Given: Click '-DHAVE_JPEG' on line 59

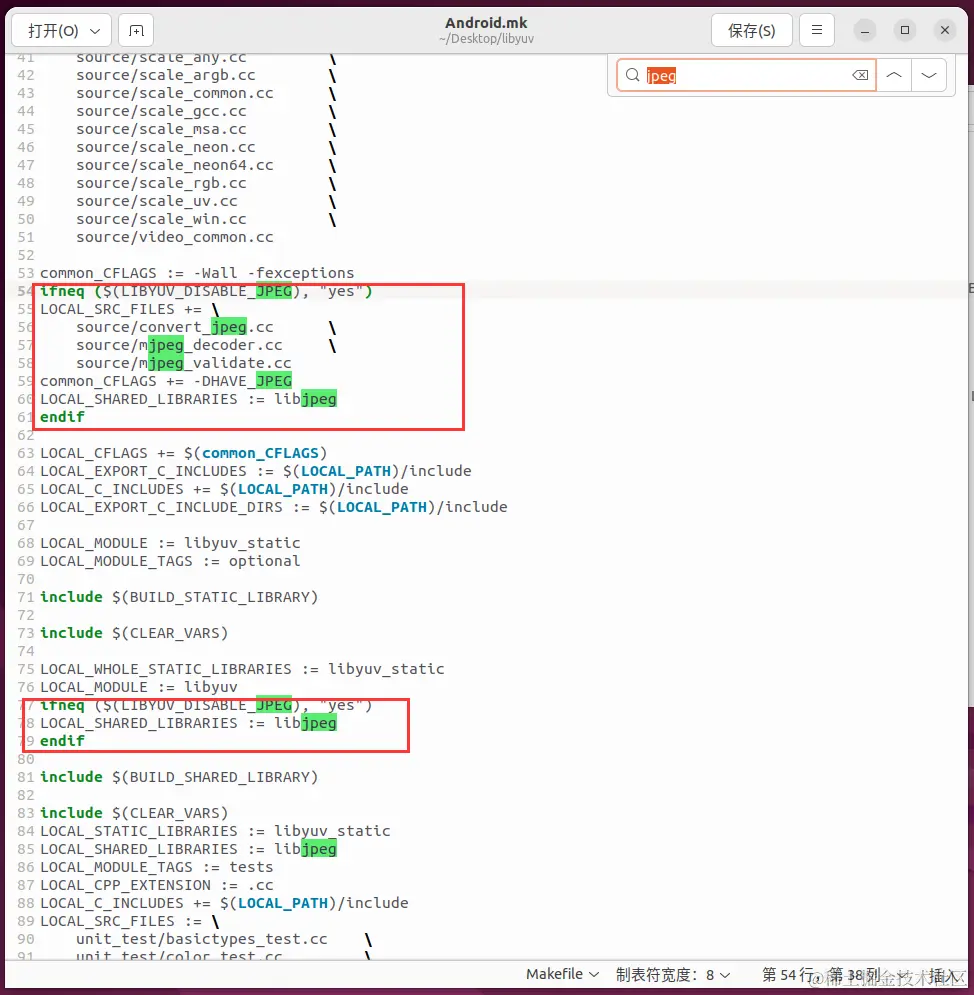Looking at the screenshot, I should pos(242,381).
